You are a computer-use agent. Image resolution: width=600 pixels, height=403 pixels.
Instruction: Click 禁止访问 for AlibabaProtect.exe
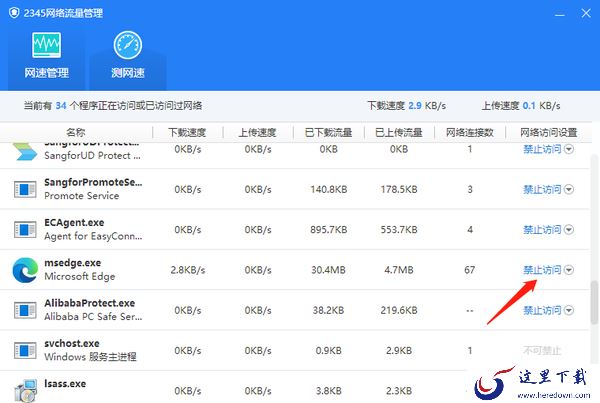coord(542,310)
